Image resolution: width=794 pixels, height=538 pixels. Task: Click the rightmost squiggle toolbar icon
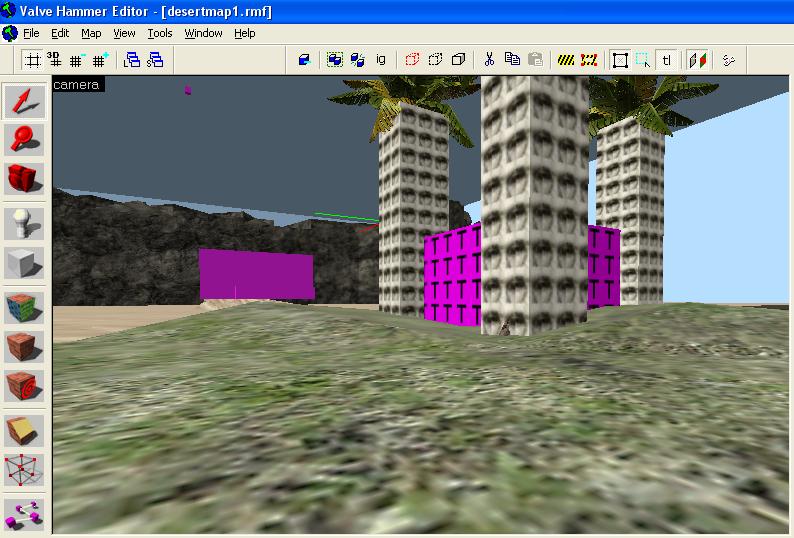coord(729,60)
